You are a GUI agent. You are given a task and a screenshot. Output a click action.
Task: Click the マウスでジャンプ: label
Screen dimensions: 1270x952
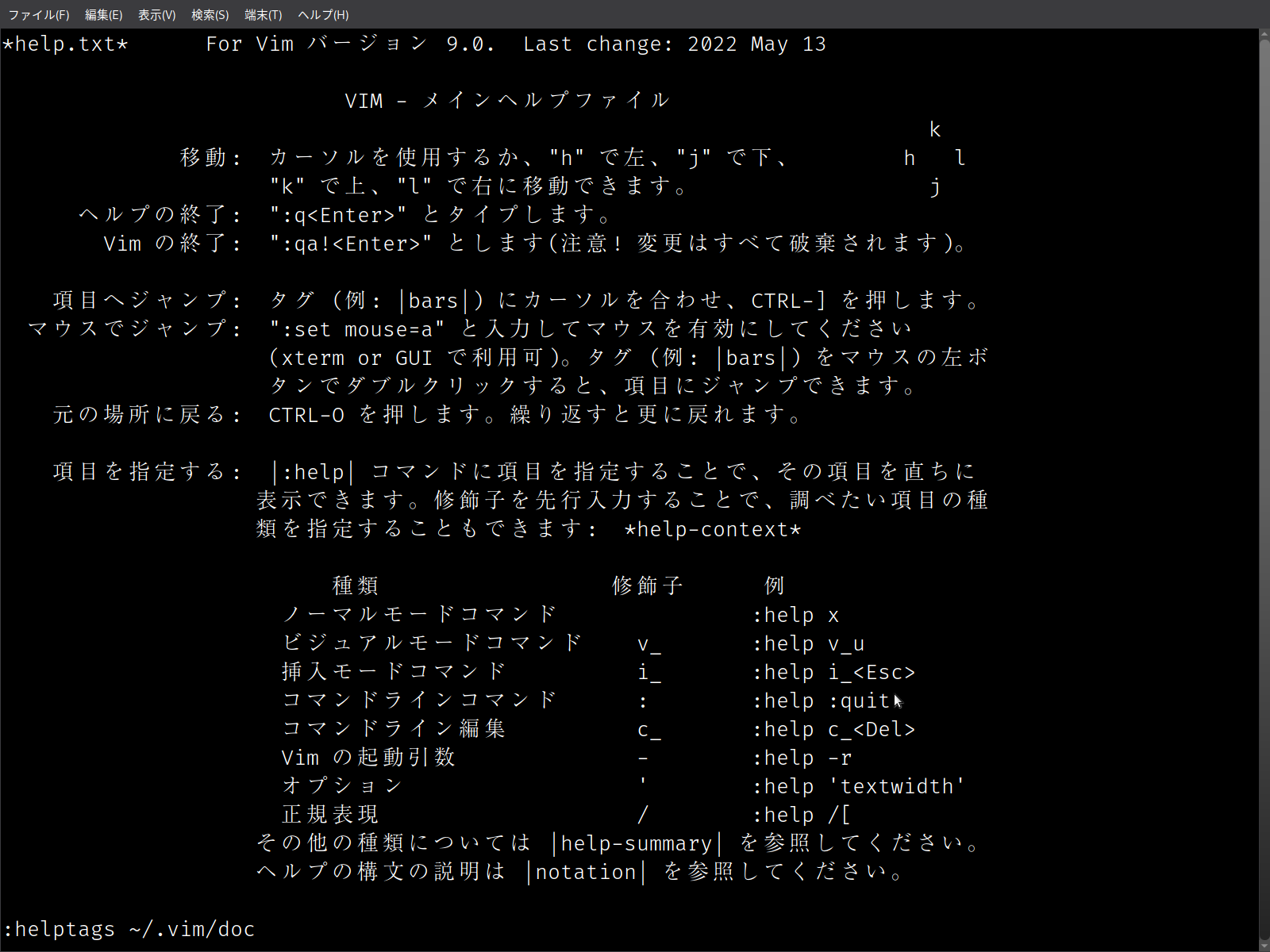pos(135,329)
